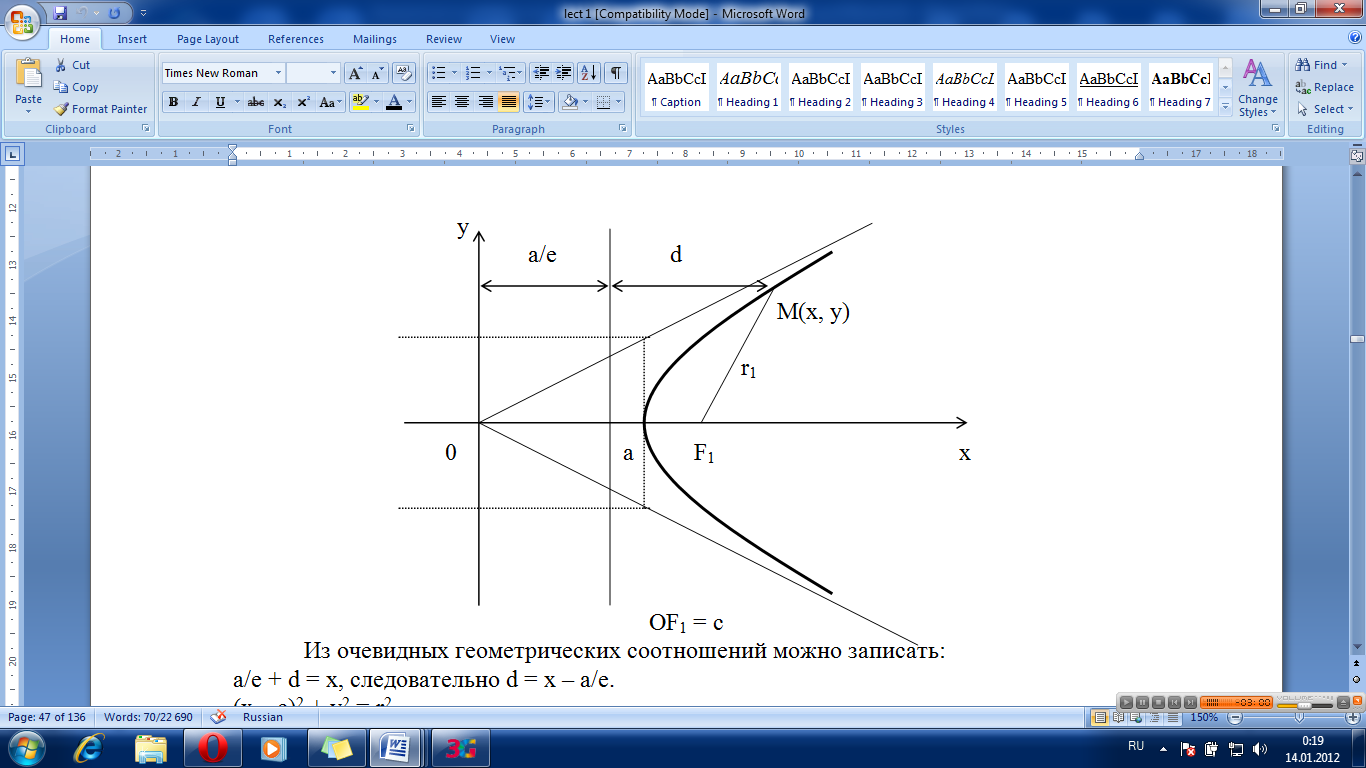Open the Home tab

pos(75,39)
